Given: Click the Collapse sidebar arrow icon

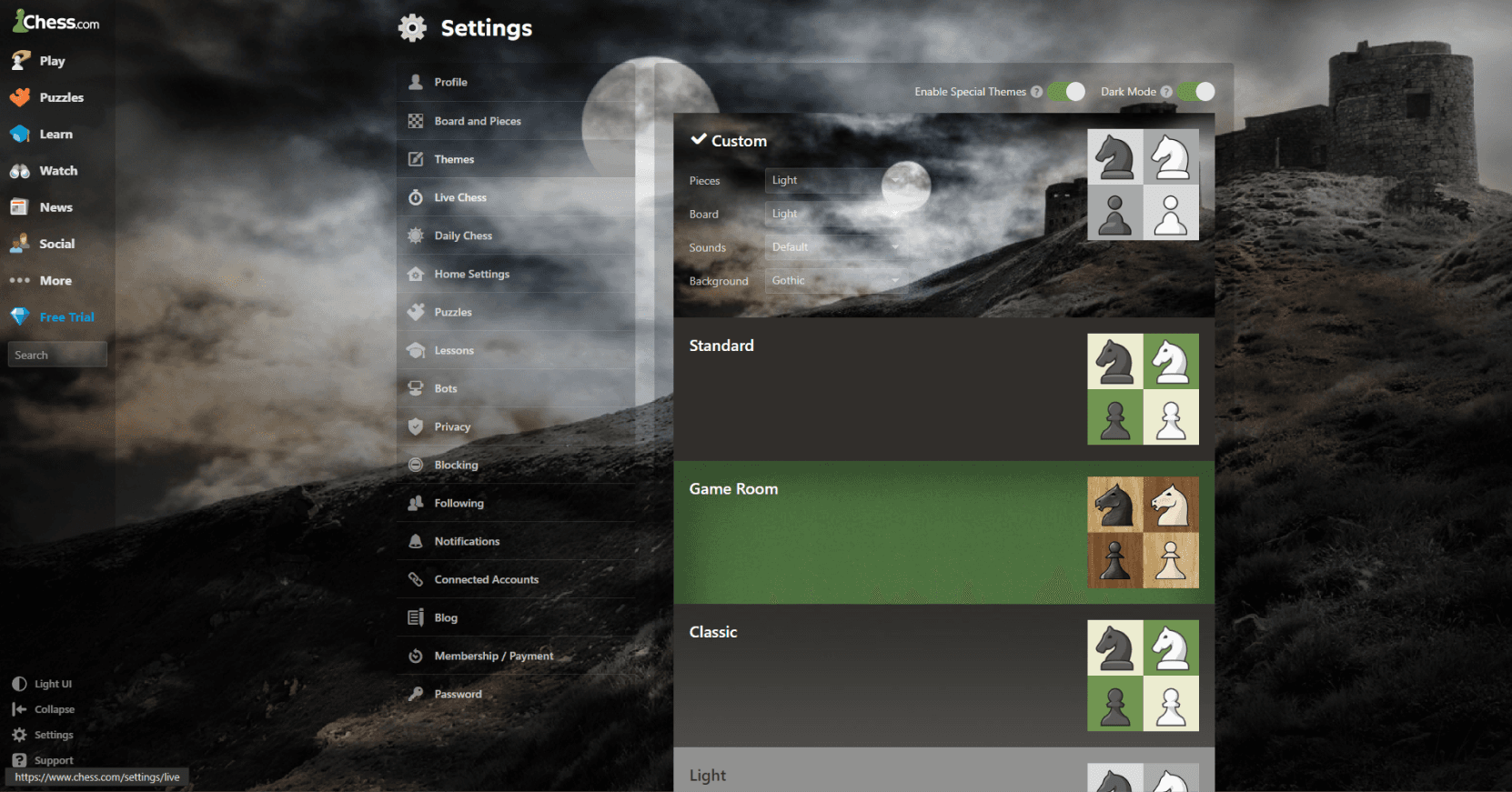Looking at the screenshot, I should click(19, 709).
